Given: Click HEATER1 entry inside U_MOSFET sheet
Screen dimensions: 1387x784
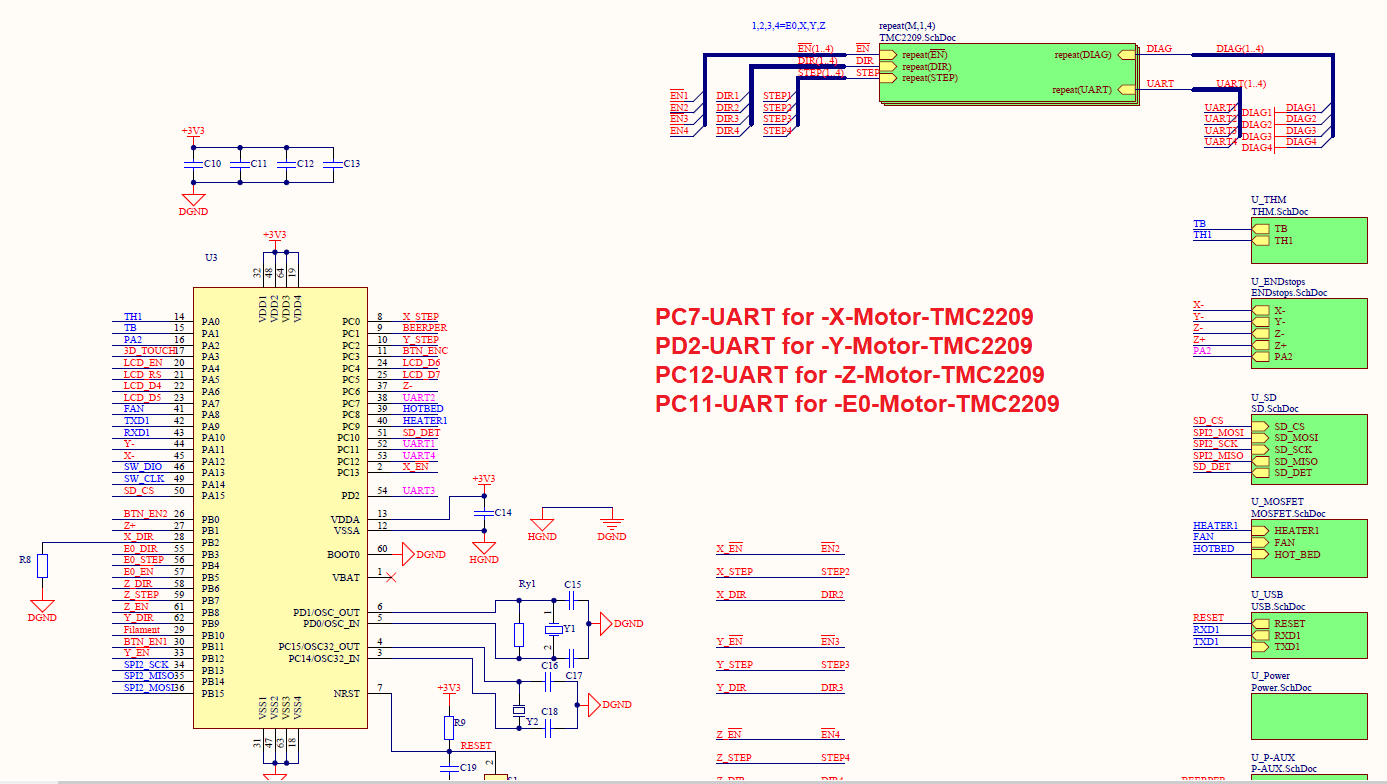Looking at the screenshot, I should coord(1286,531).
